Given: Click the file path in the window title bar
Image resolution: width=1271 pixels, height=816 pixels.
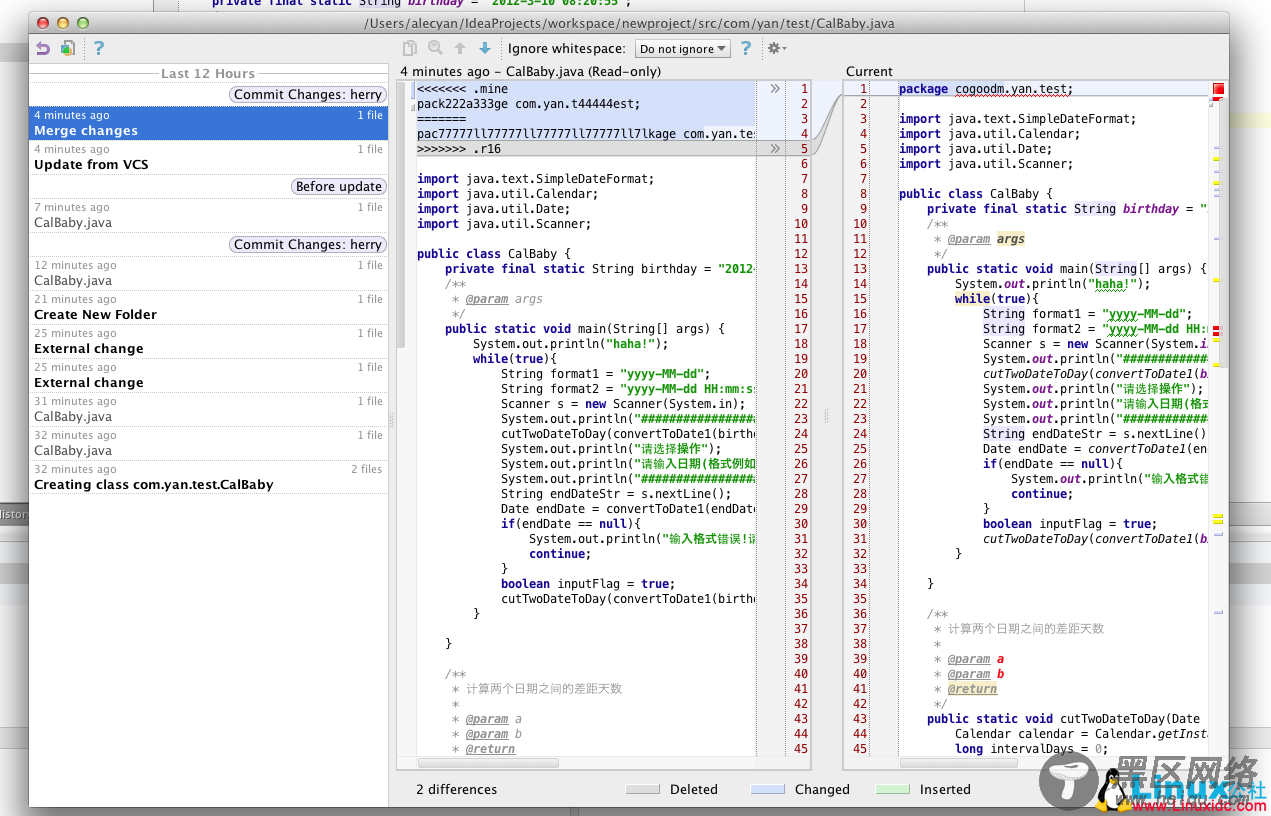Looking at the screenshot, I should pyautogui.click(x=629, y=23).
